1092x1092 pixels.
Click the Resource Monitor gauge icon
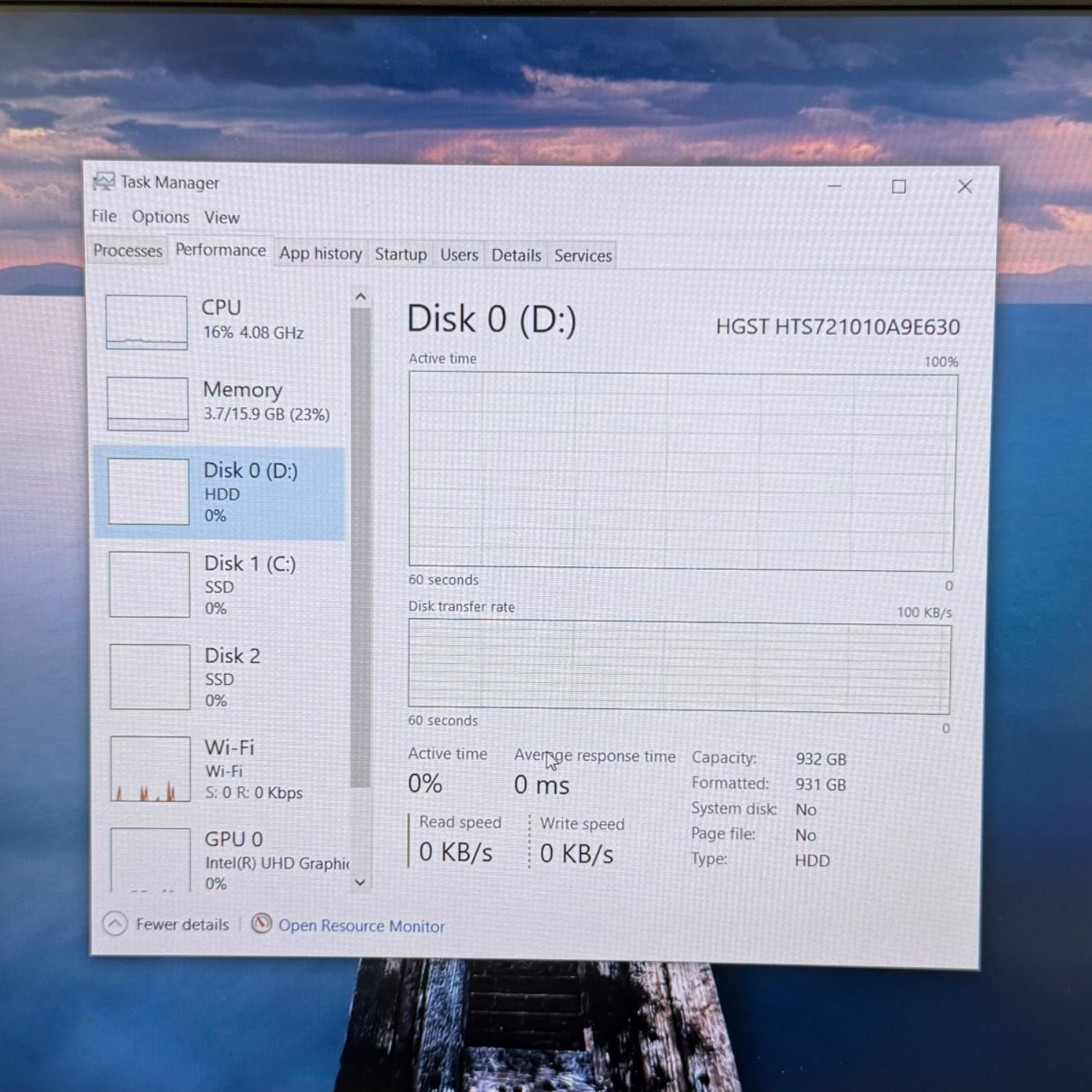261,924
